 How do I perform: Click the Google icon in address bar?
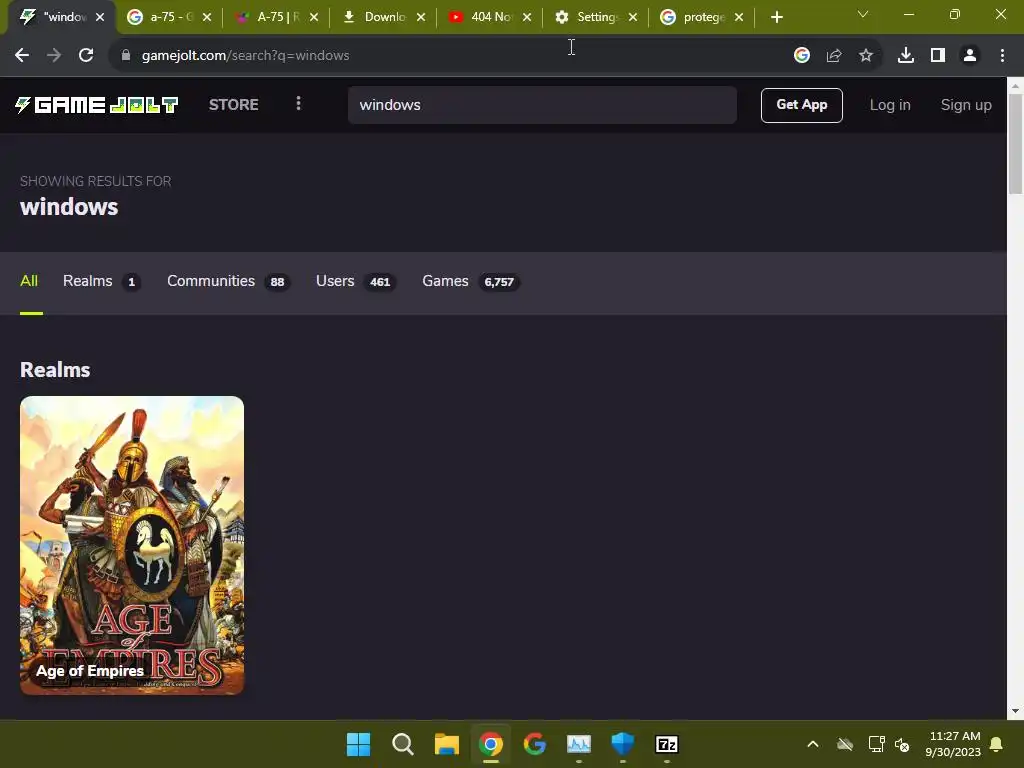pos(801,56)
